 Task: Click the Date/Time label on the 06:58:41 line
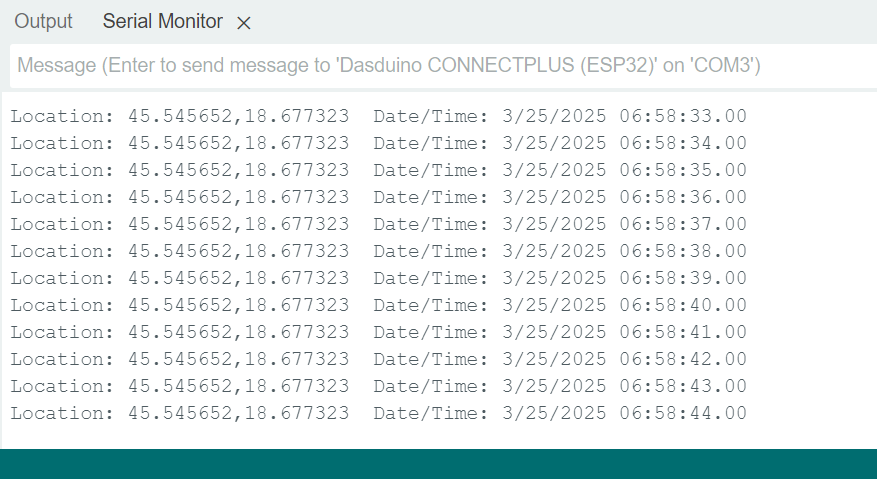431,332
